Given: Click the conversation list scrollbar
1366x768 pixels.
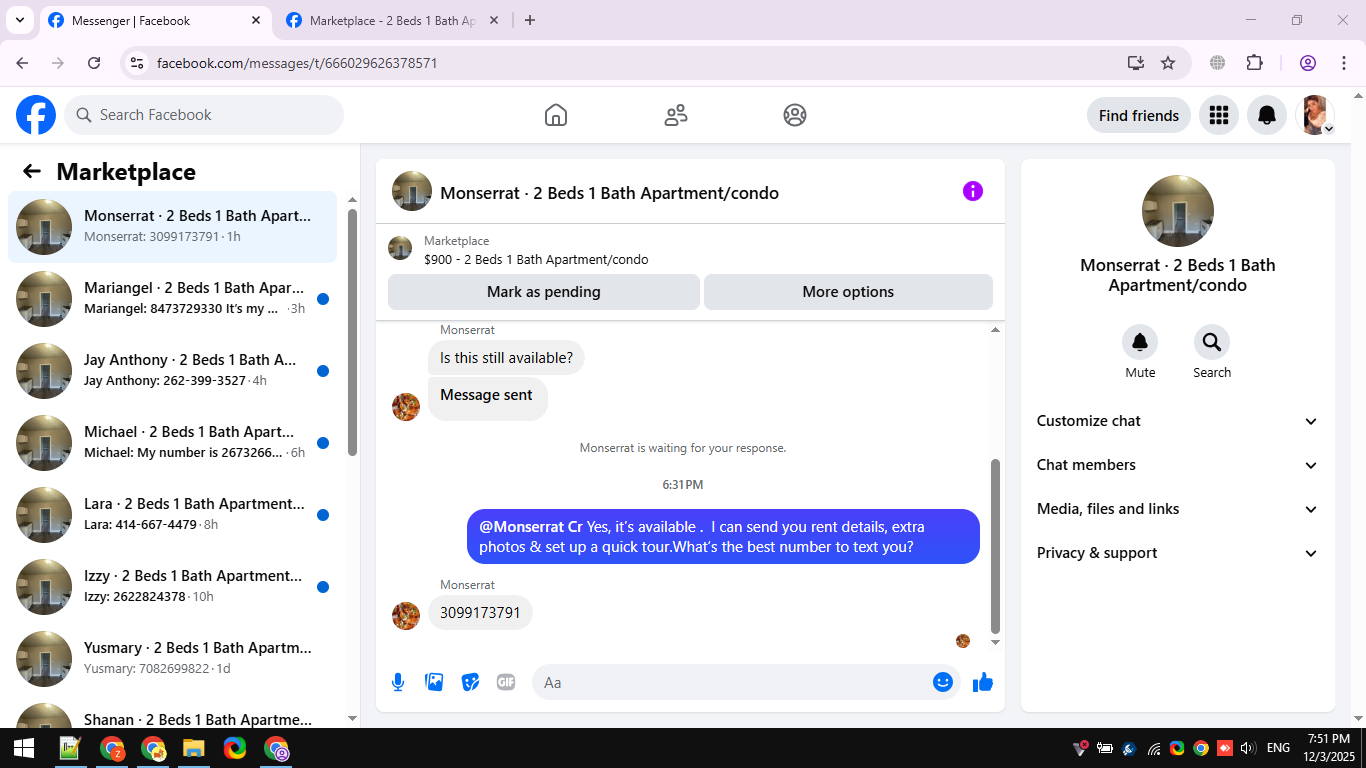Looking at the screenshot, I should pos(352,332).
